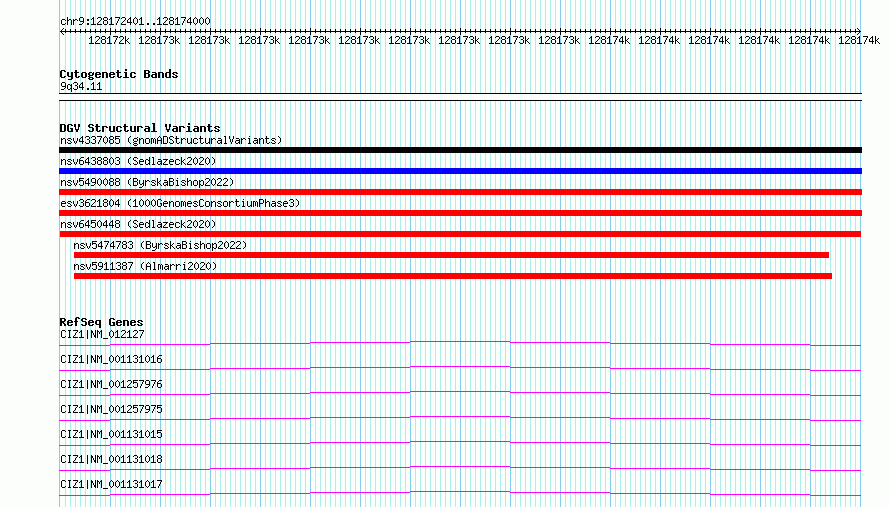
Task: Click the last 128174k ruler label at right edge
Action: click(859, 41)
